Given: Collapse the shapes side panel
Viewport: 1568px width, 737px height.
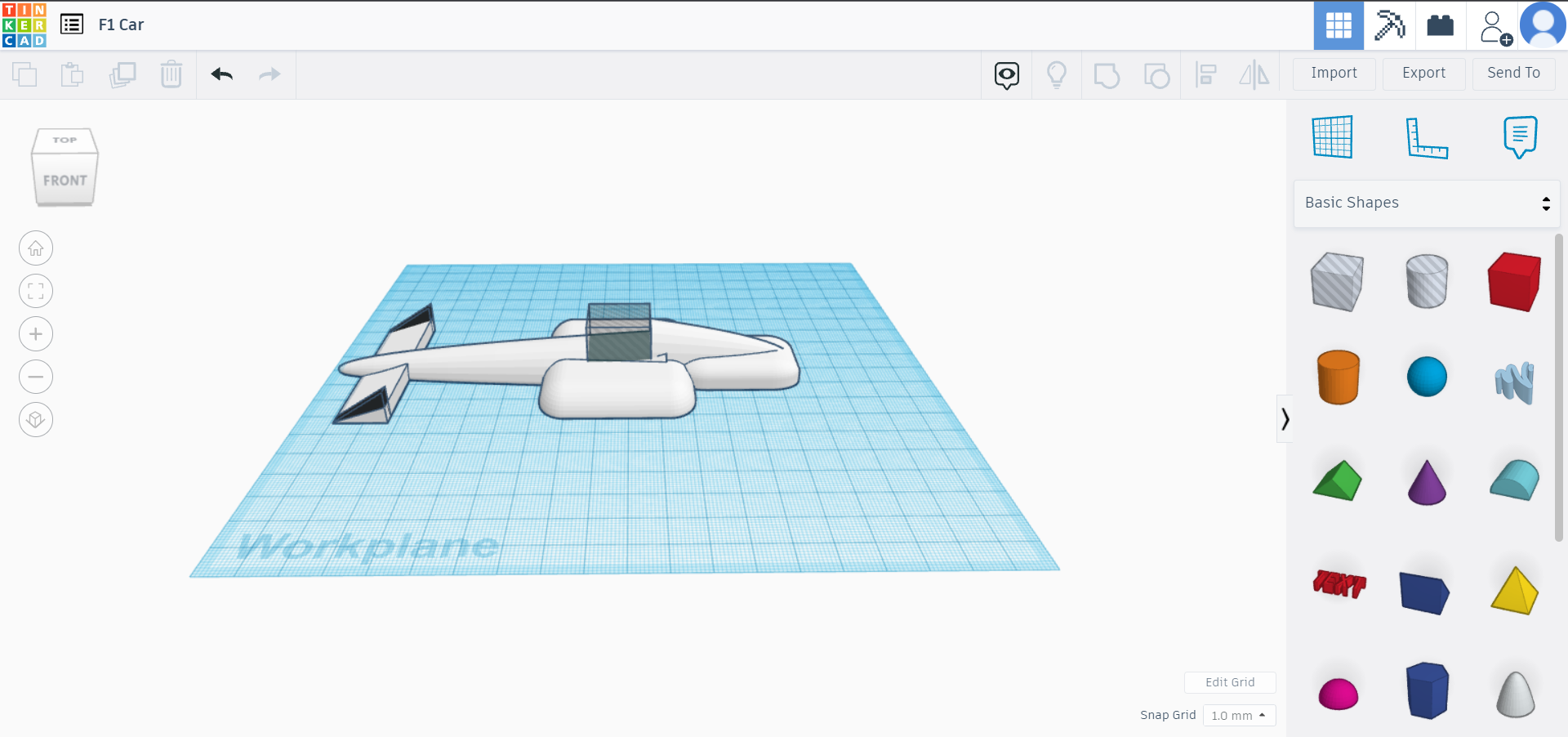Looking at the screenshot, I should coord(1285,418).
